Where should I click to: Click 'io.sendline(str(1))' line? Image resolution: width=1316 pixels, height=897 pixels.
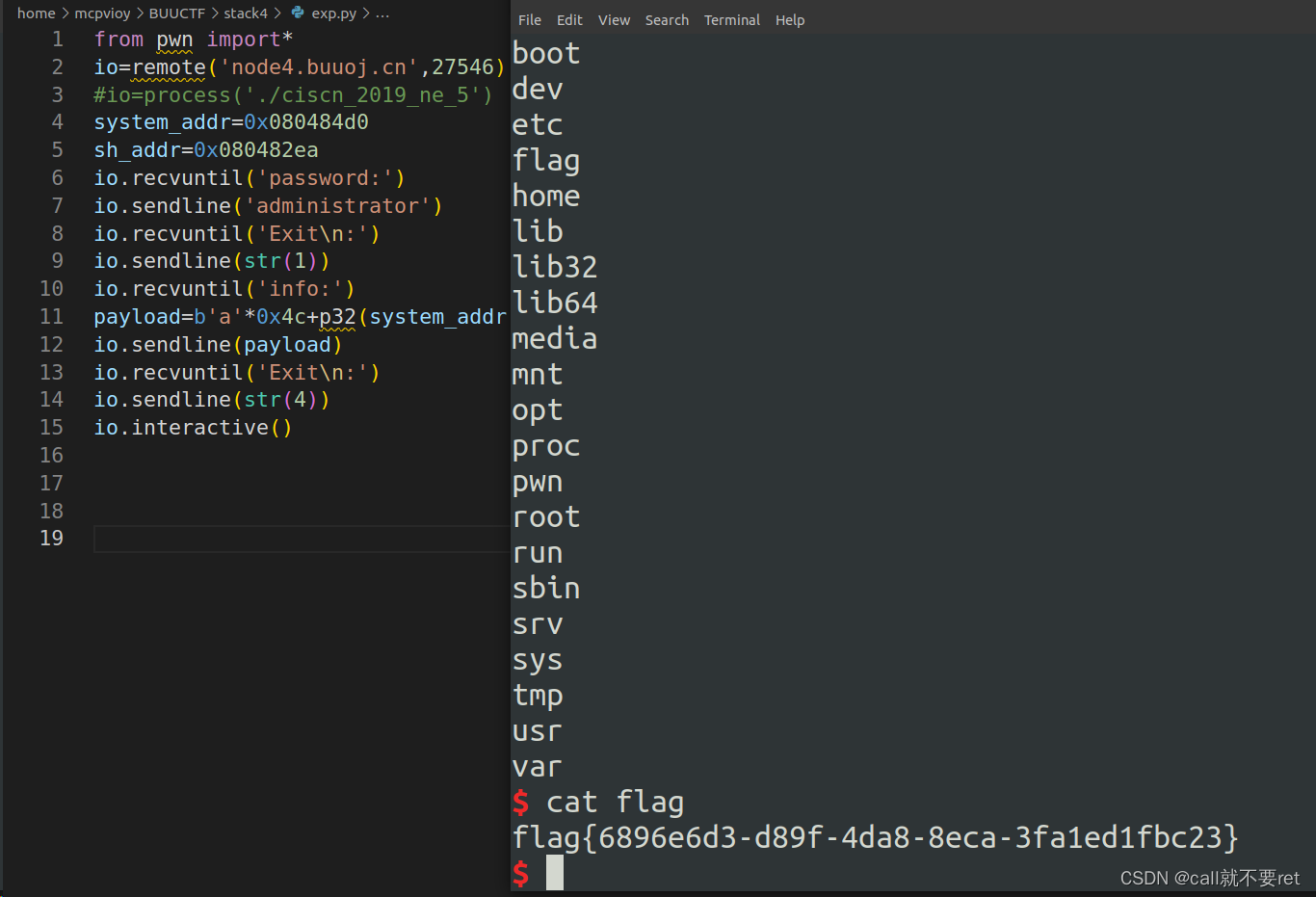click(x=212, y=261)
